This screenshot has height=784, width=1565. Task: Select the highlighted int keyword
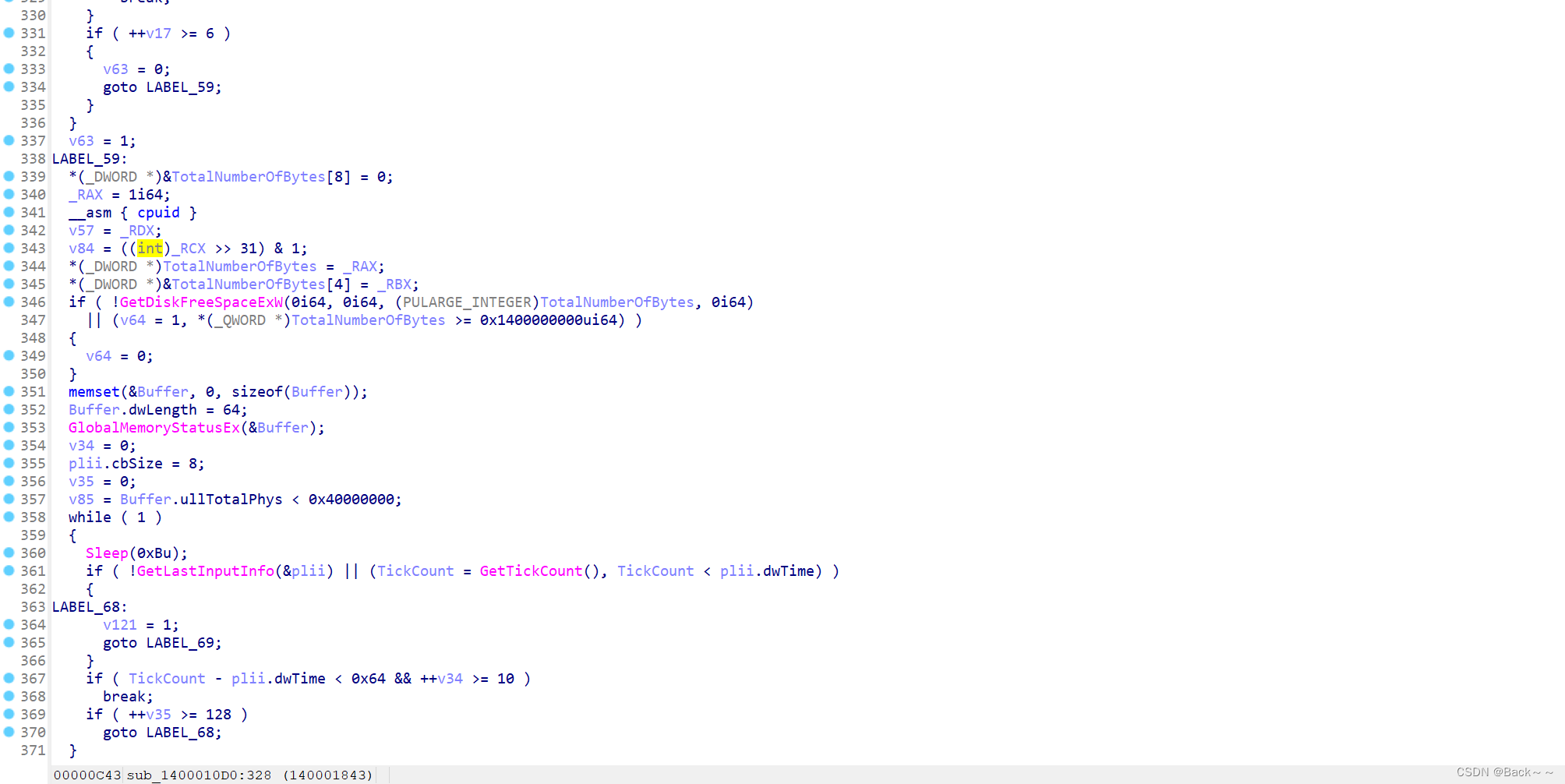[x=150, y=249]
